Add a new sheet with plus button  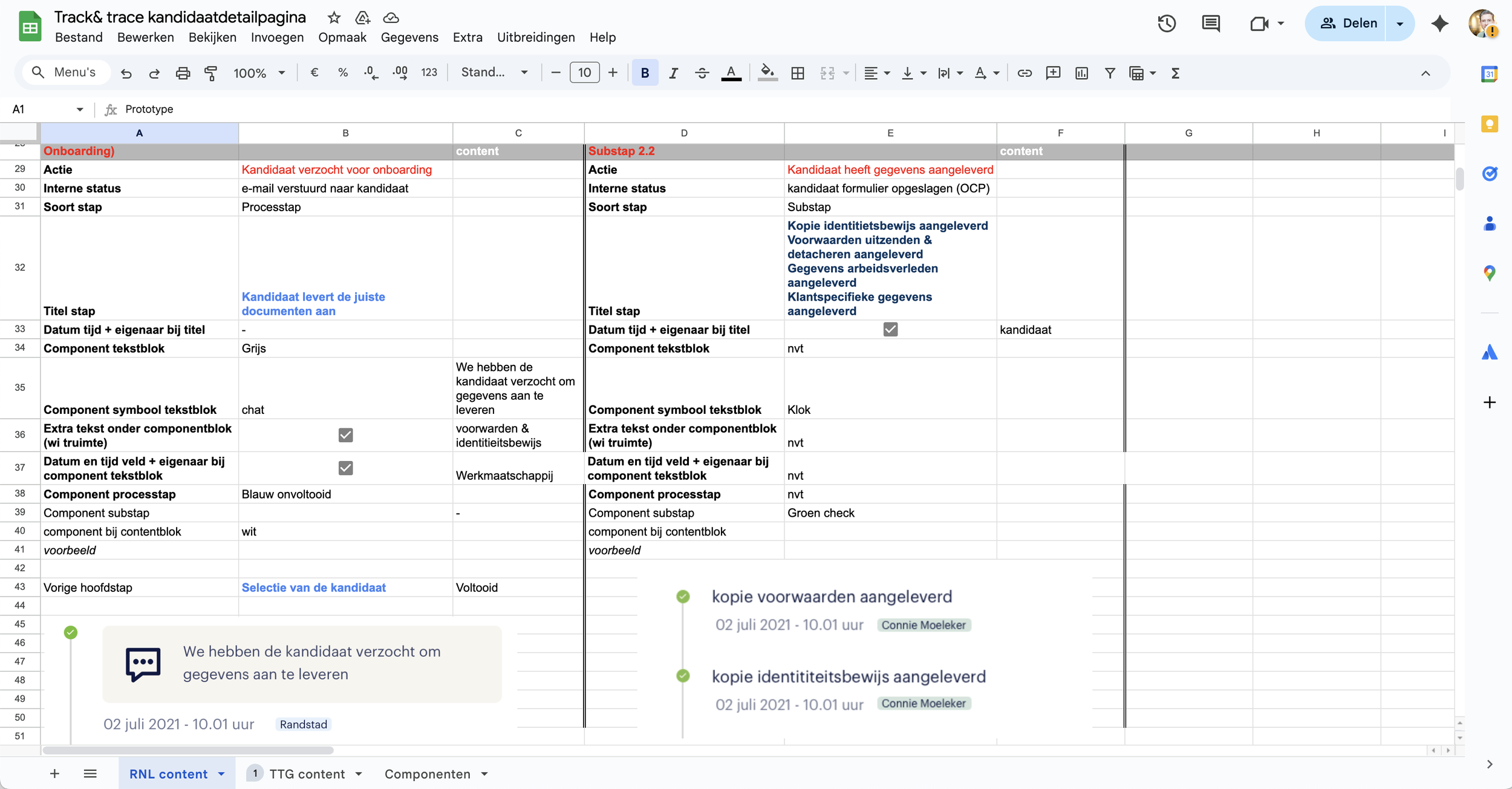(x=54, y=774)
